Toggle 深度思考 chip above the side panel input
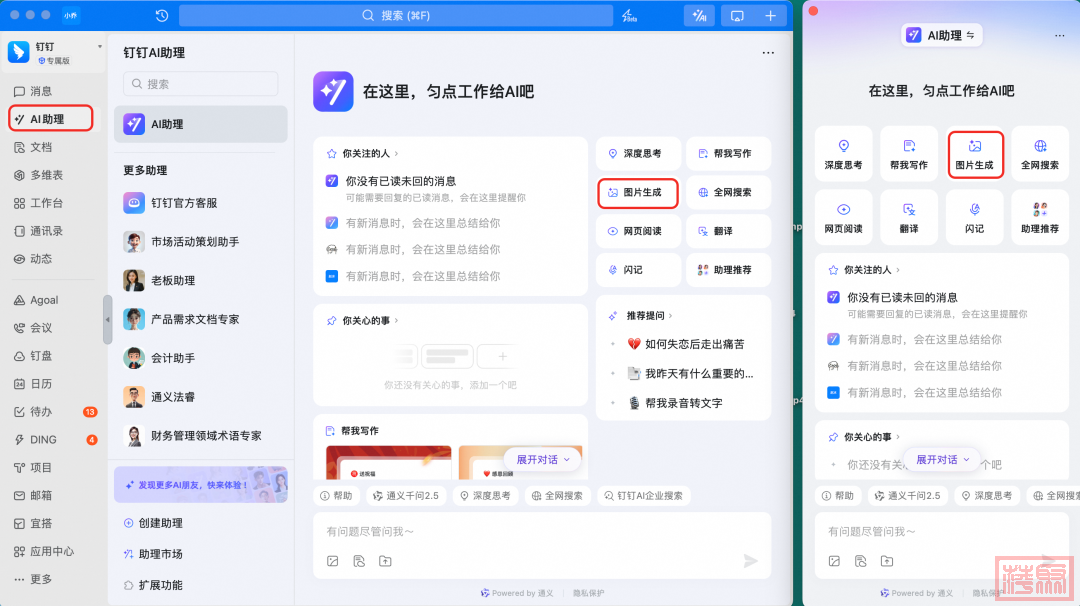1080x606 pixels. (x=987, y=496)
